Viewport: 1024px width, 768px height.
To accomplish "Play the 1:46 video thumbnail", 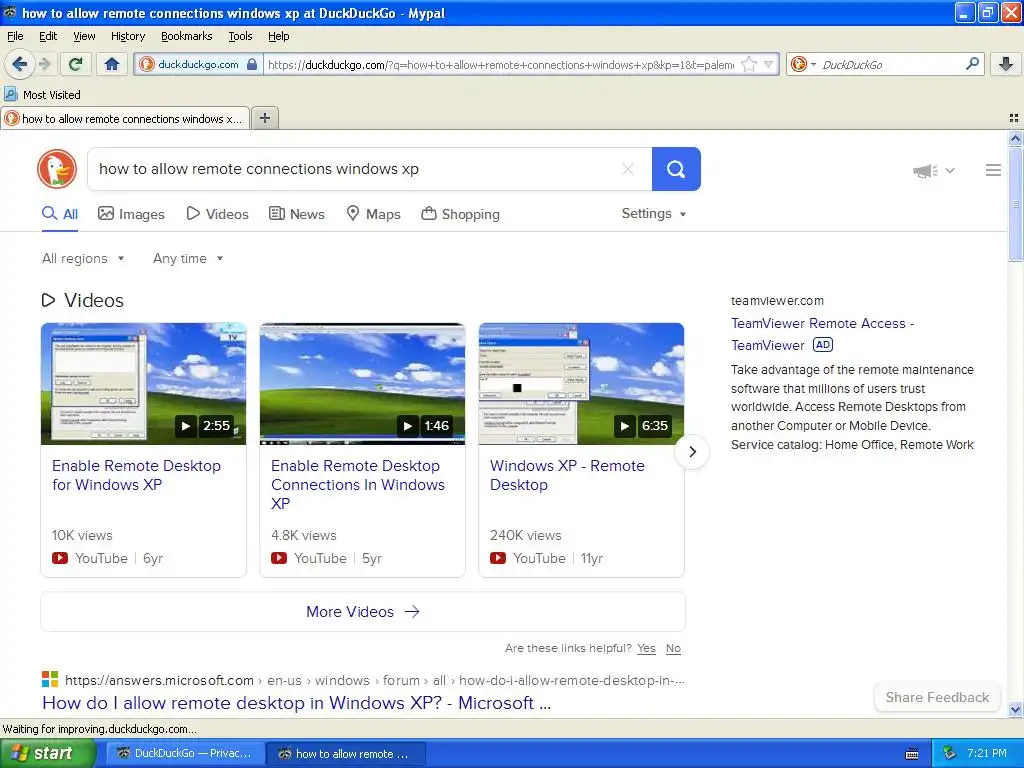I will [362, 384].
